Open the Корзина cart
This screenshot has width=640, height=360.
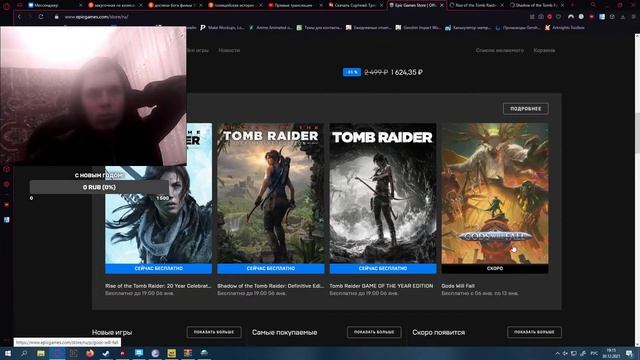click(x=544, y=50)
